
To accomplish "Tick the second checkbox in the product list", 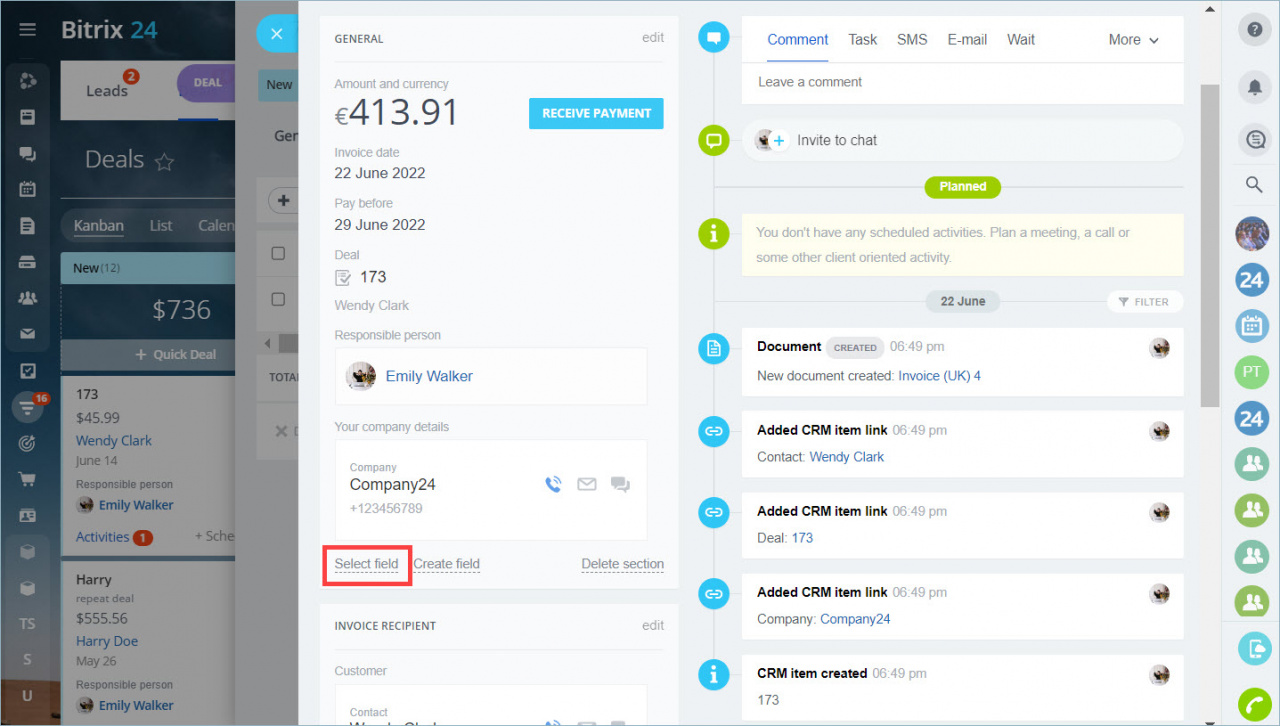I will click(279, 299).
